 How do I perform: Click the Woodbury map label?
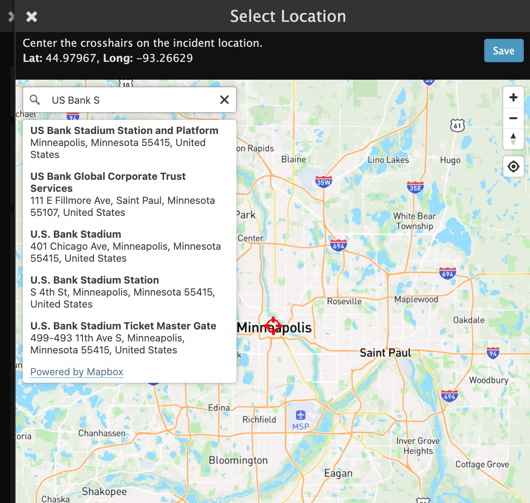point(488,380)
